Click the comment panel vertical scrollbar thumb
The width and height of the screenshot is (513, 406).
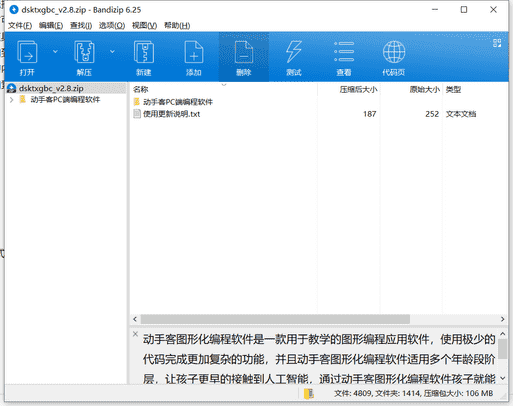[503, 349]
